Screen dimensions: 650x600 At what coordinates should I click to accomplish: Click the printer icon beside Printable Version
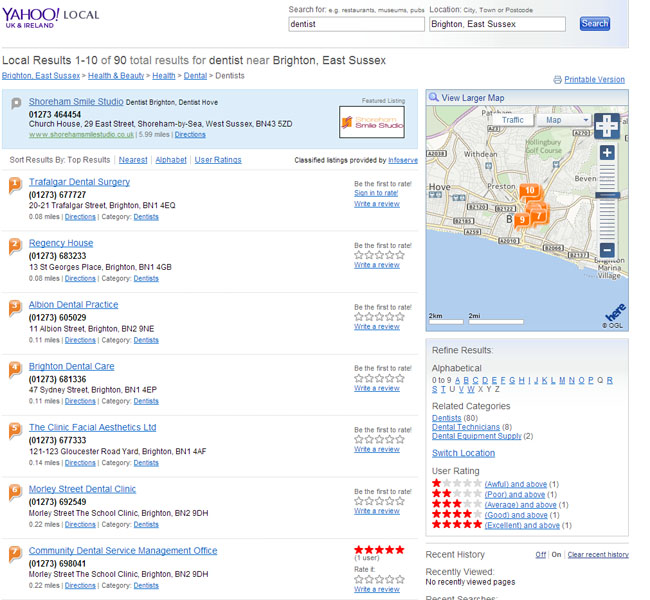(558, 80)
